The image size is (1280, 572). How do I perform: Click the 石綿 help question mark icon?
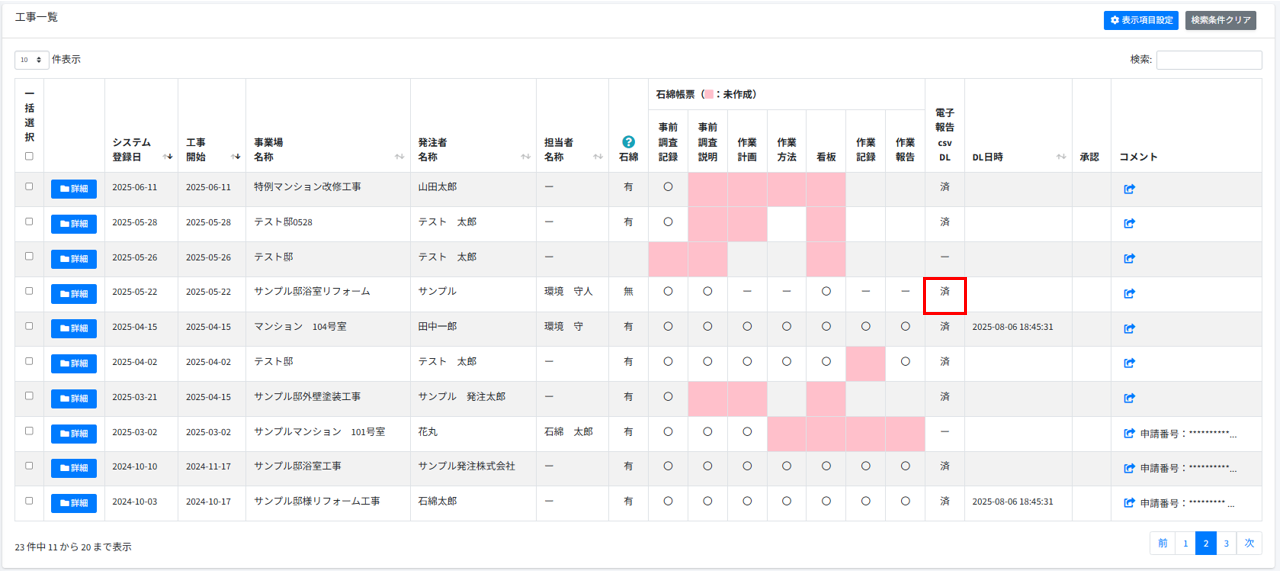click(x=628, y=142)
